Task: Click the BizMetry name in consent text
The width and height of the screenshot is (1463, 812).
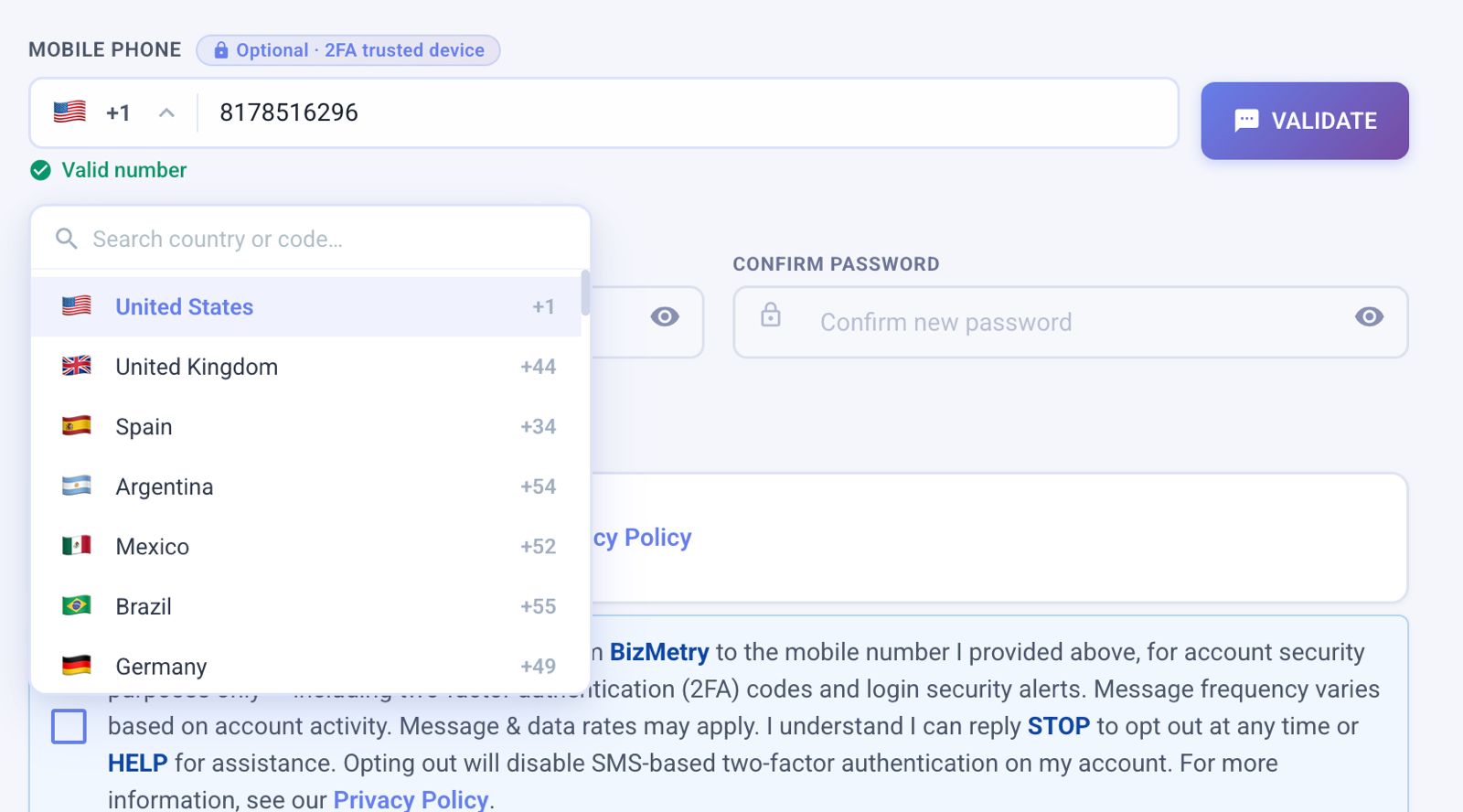Action: (659, 652)
